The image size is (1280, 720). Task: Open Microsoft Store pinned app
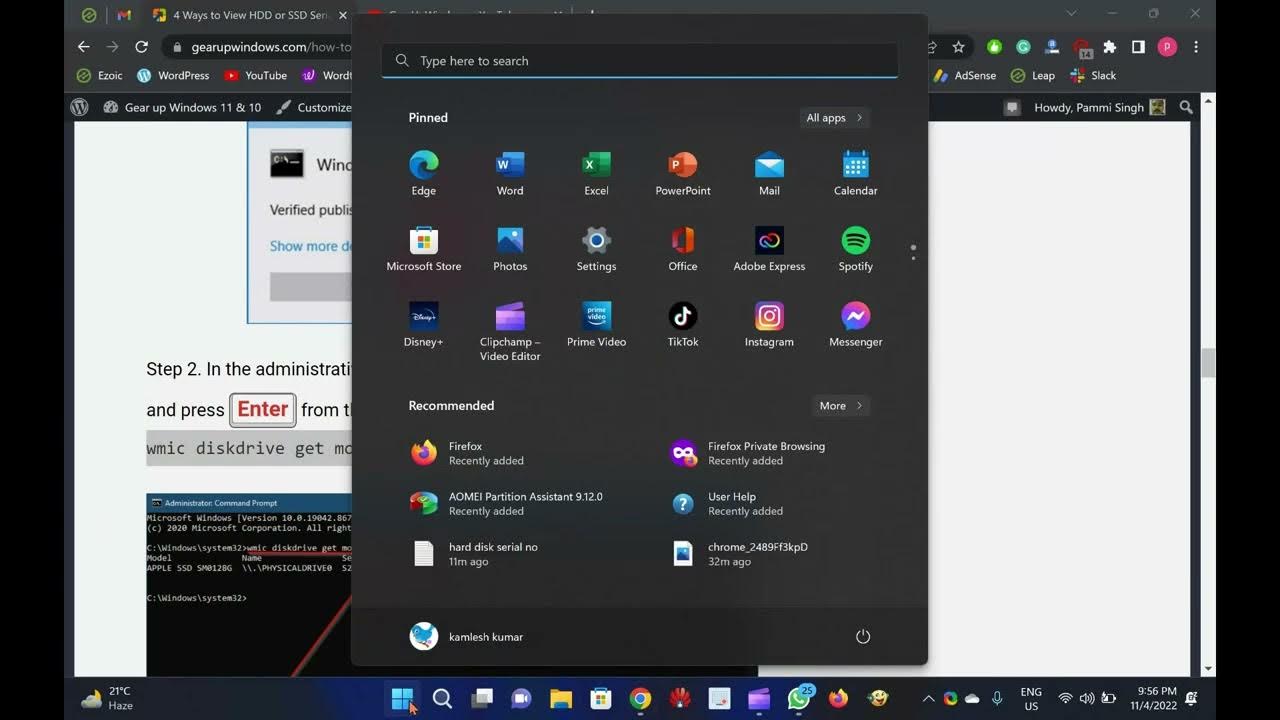(x=424, y=250)
